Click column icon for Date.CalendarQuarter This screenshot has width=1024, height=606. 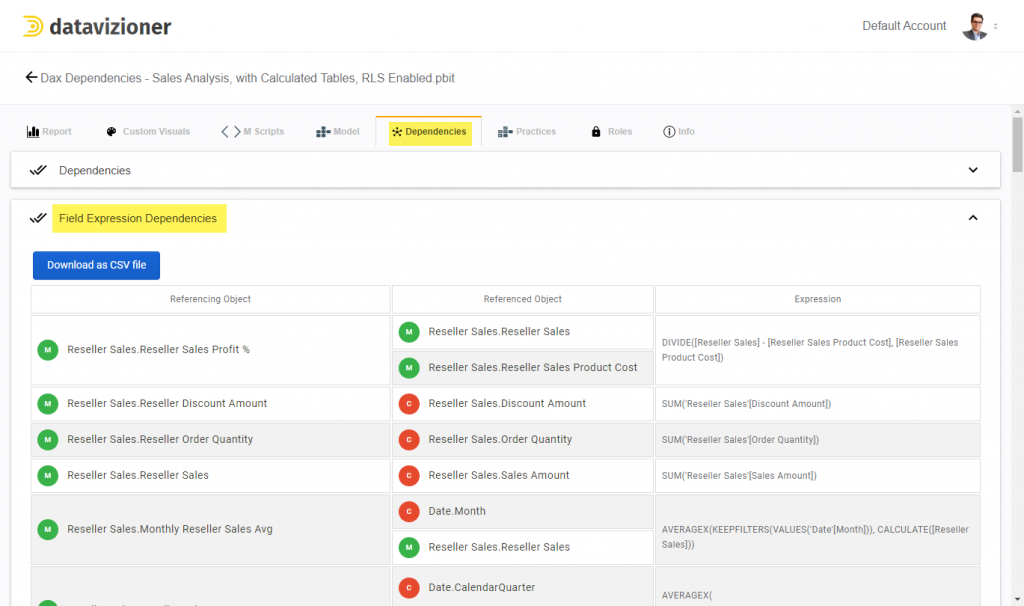click(409, 588)
